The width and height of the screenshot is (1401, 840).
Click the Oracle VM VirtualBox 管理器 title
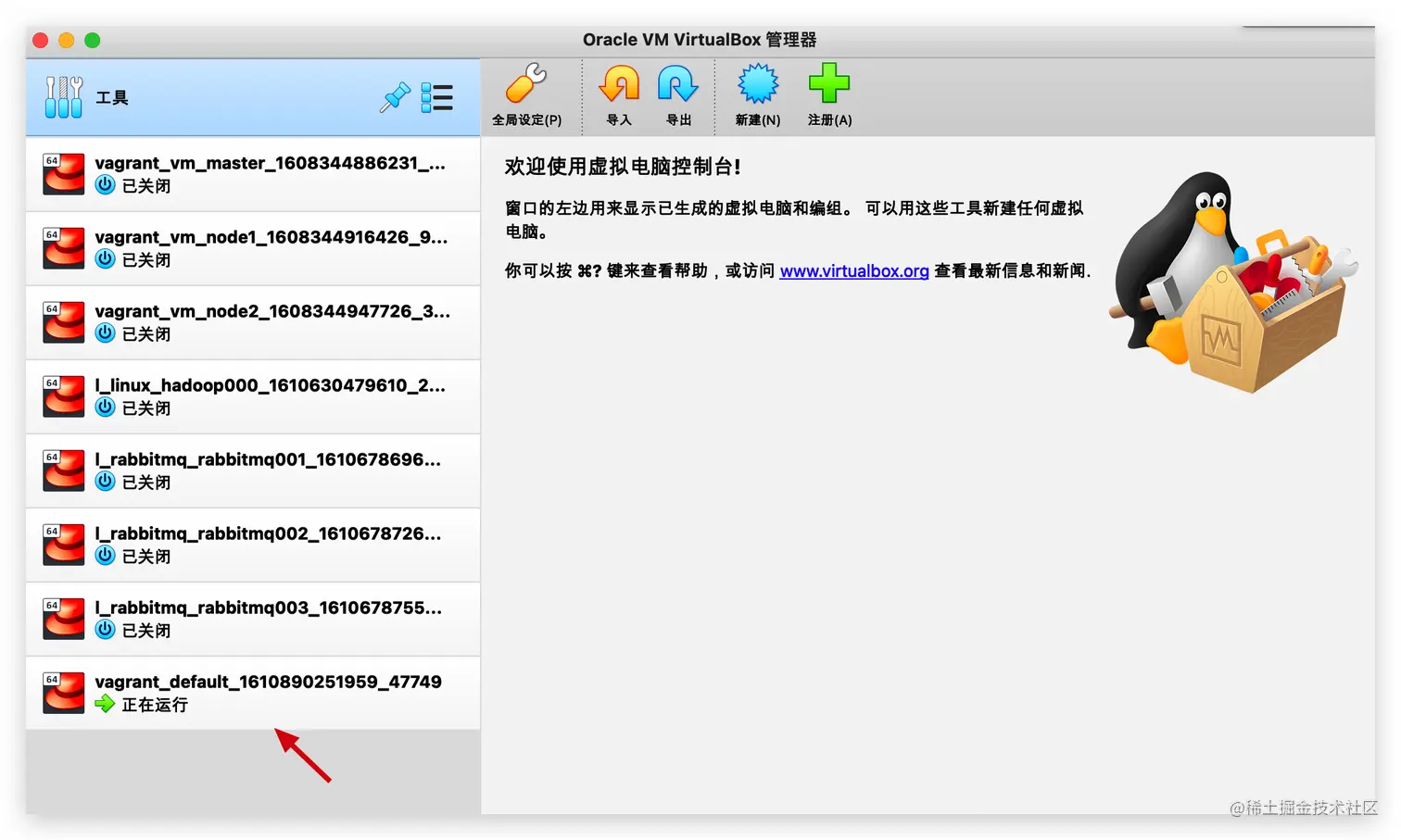click(700, 40)
